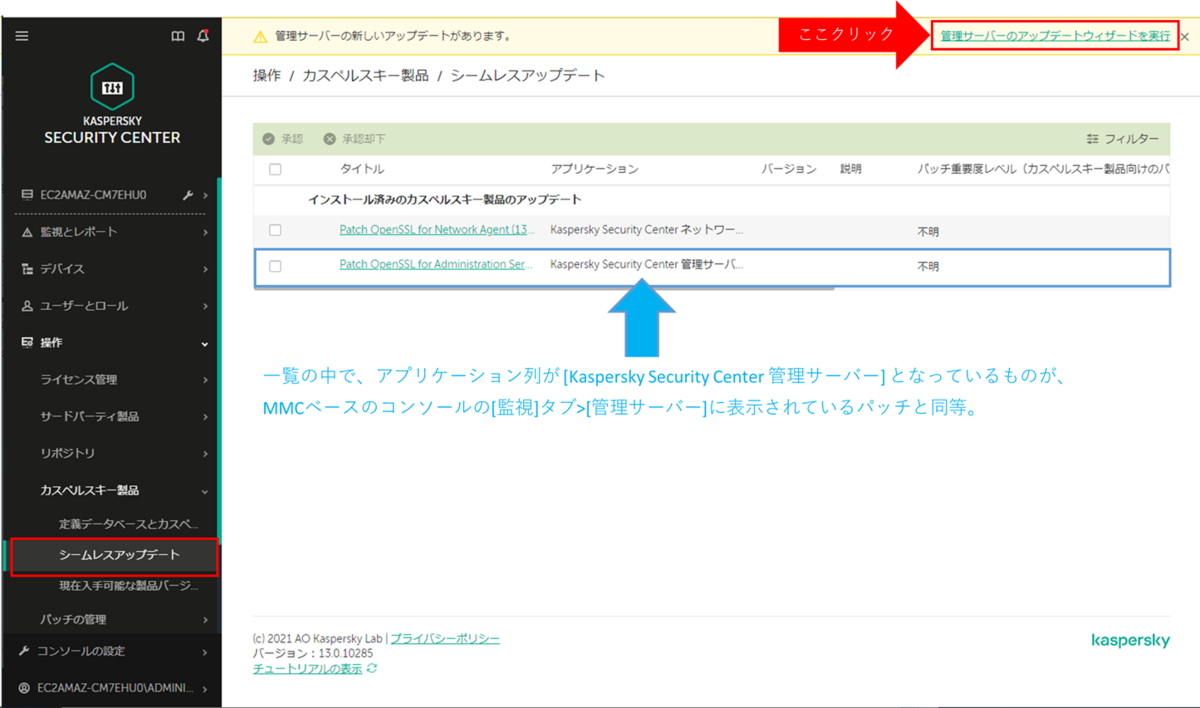Open チュートリアルの表示 link
The image size is (1200, 708).
pos(307,669)
